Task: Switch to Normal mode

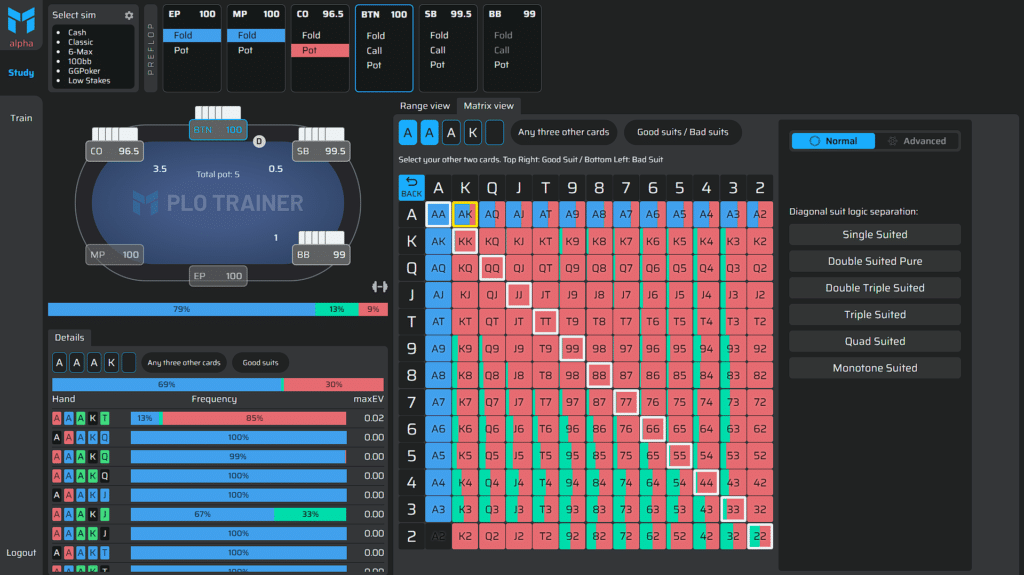Action: coord(833,141)
